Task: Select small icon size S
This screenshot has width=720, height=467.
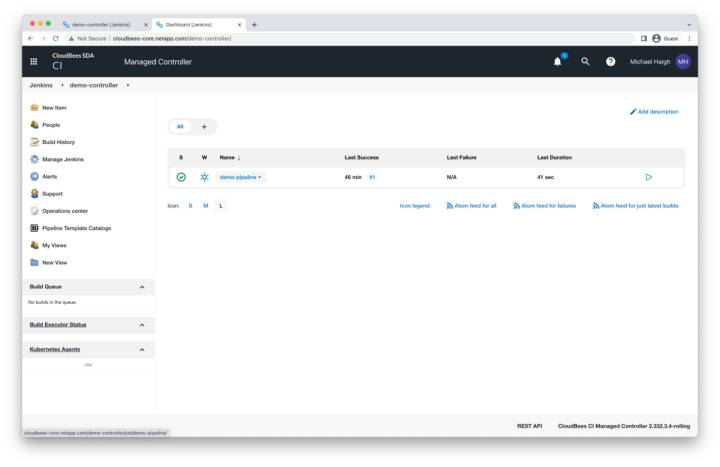Action: point(190,205)
